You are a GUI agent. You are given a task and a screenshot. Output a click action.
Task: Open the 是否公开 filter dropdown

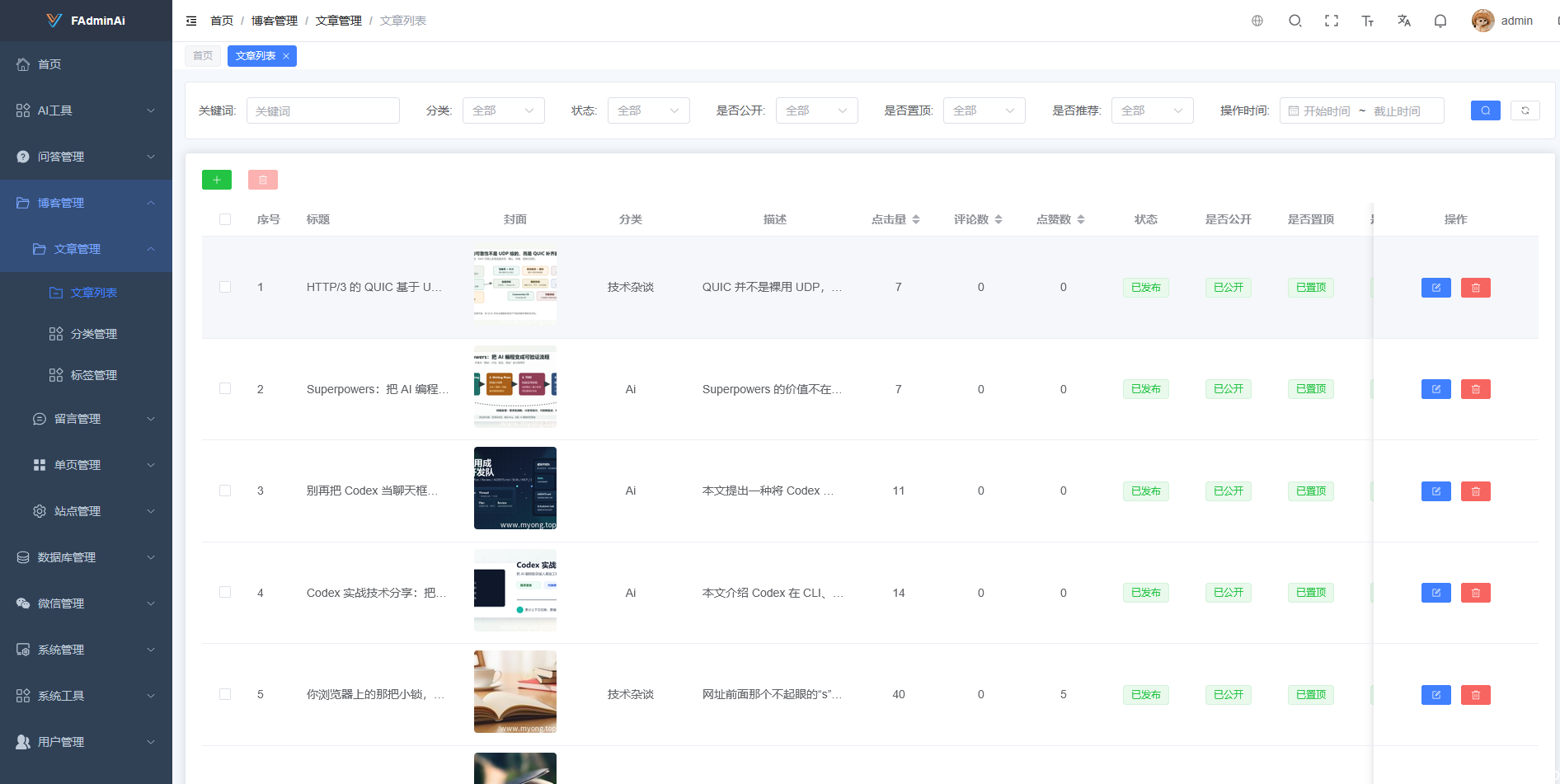point(817,110)
